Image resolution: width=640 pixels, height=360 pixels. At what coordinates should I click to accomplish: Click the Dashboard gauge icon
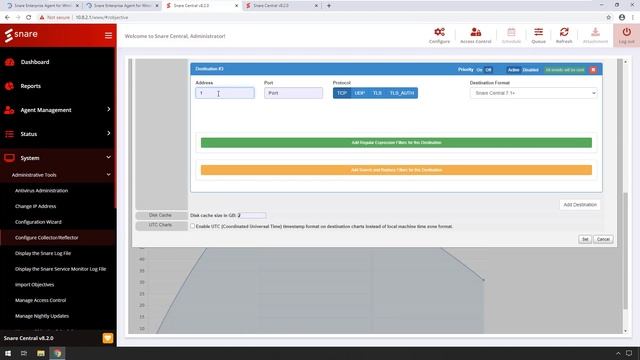click(9, 62)
